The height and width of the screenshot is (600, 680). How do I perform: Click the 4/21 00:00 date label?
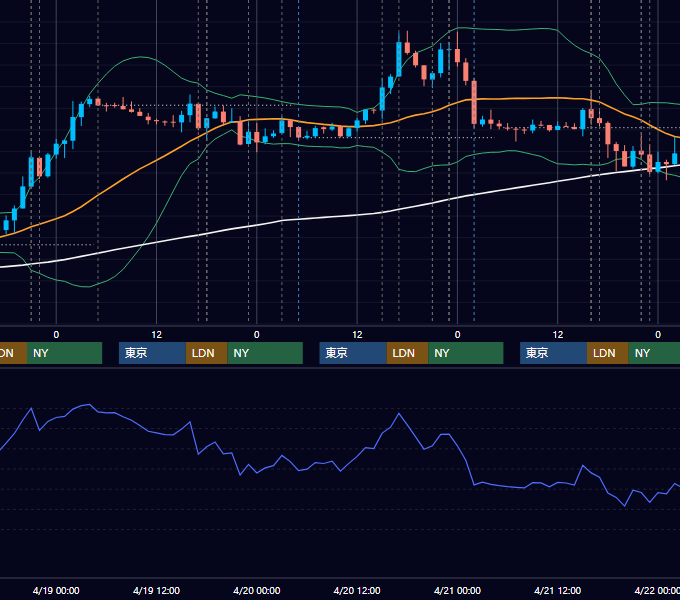click(457, 590)
